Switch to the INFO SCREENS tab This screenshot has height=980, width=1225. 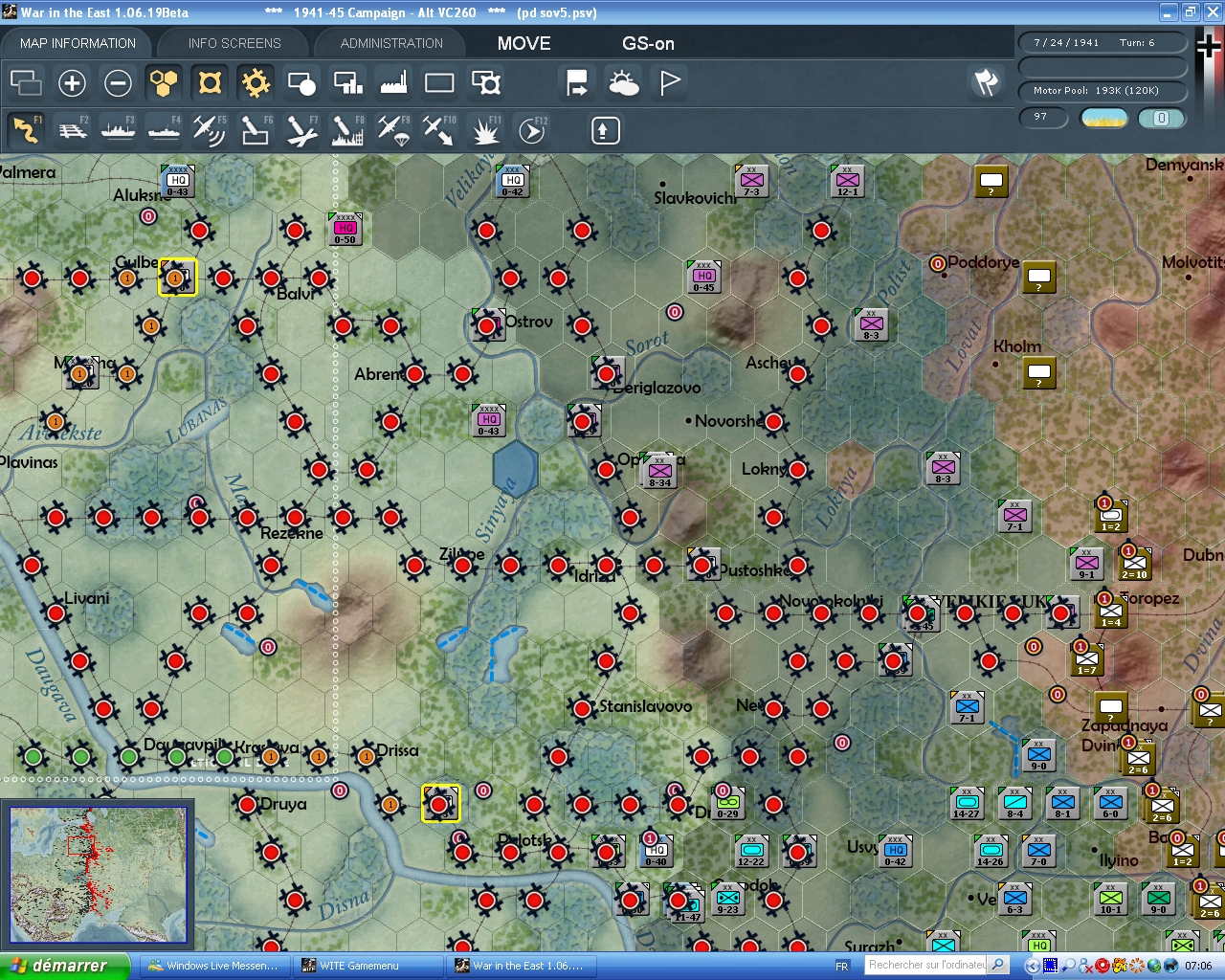click(234, 43)
